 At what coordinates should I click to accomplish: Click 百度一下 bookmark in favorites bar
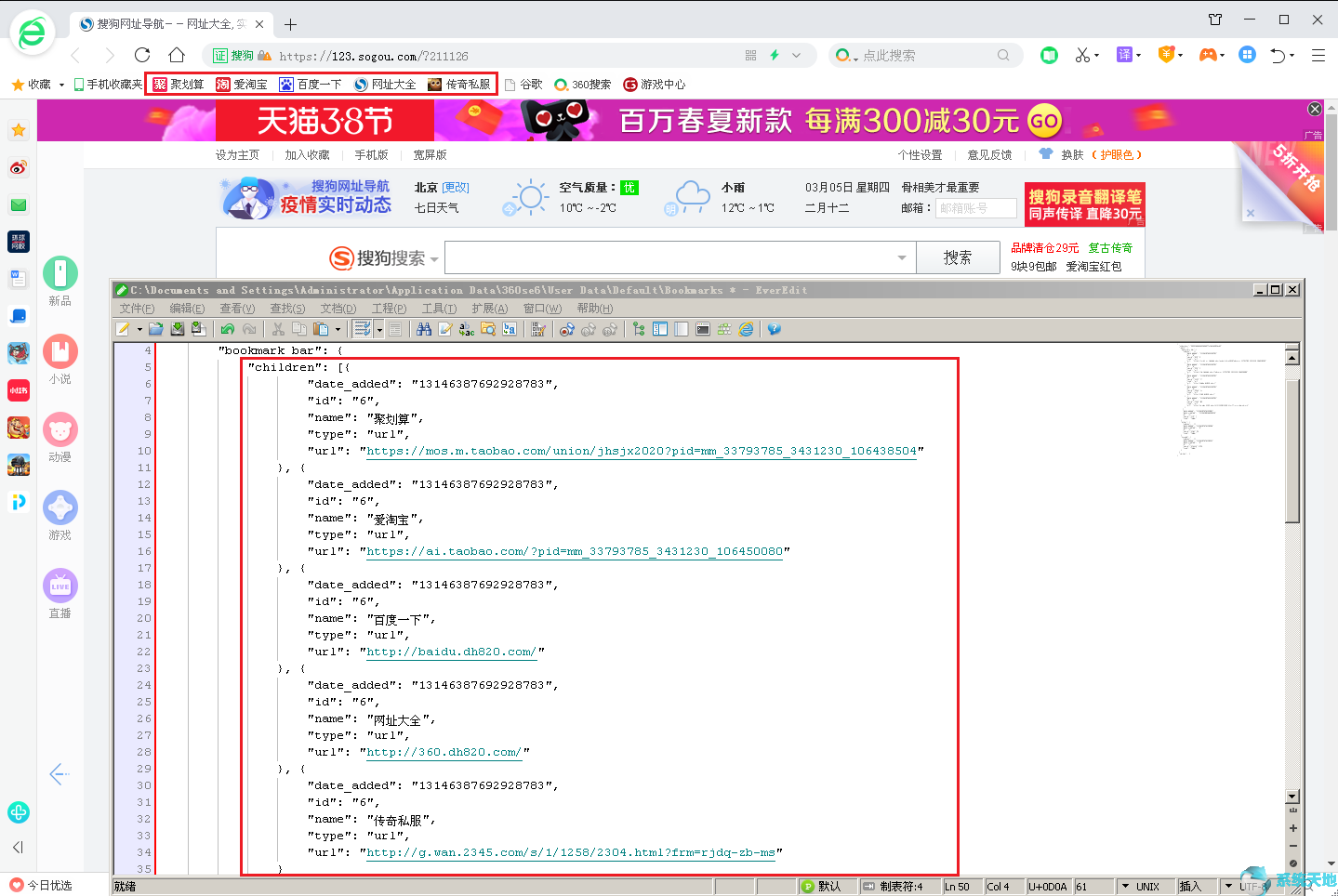[x=311, y=85]
